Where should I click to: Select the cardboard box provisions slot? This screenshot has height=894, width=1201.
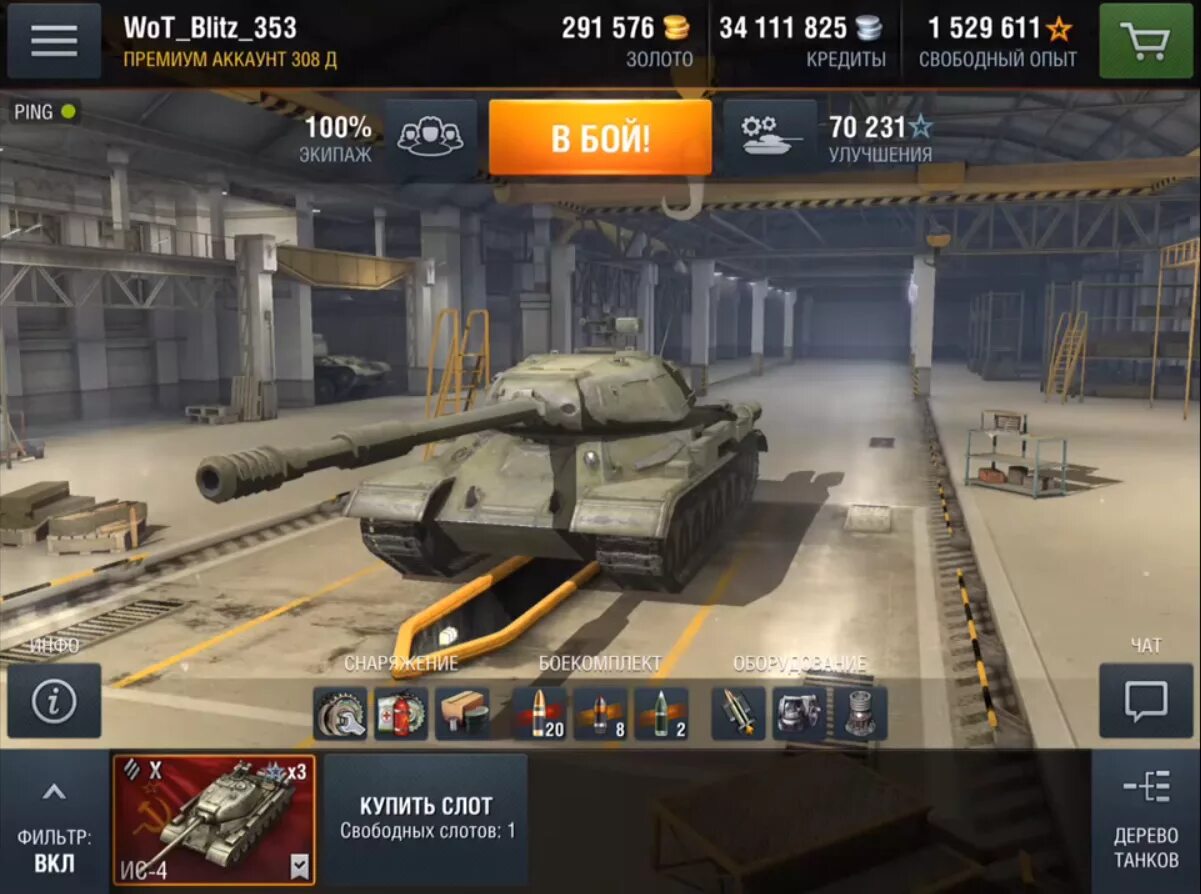pos(462,713)
